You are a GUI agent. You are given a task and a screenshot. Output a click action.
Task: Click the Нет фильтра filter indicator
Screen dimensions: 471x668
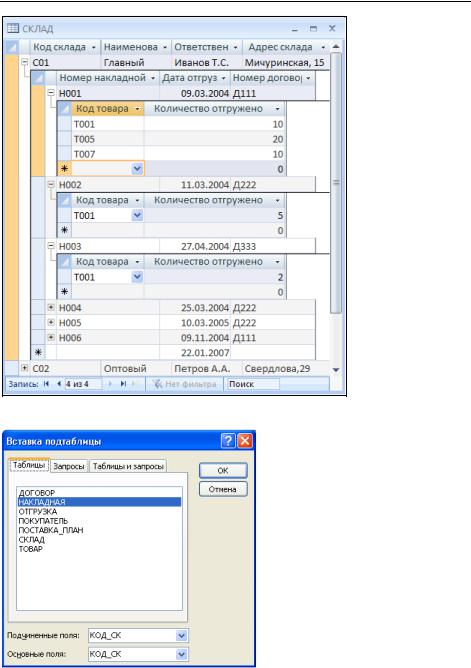click(184, 384)
